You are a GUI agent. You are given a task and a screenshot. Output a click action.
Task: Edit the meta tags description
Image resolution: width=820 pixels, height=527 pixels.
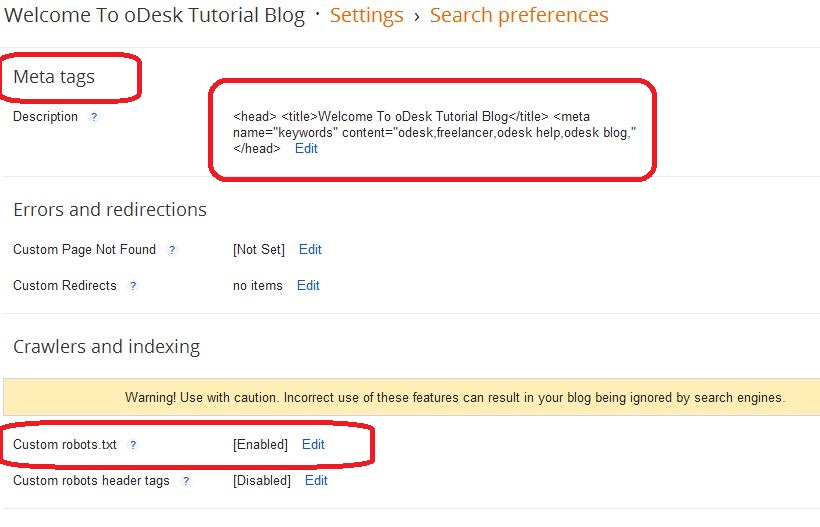pyautogui.click(x=306, y=148)
